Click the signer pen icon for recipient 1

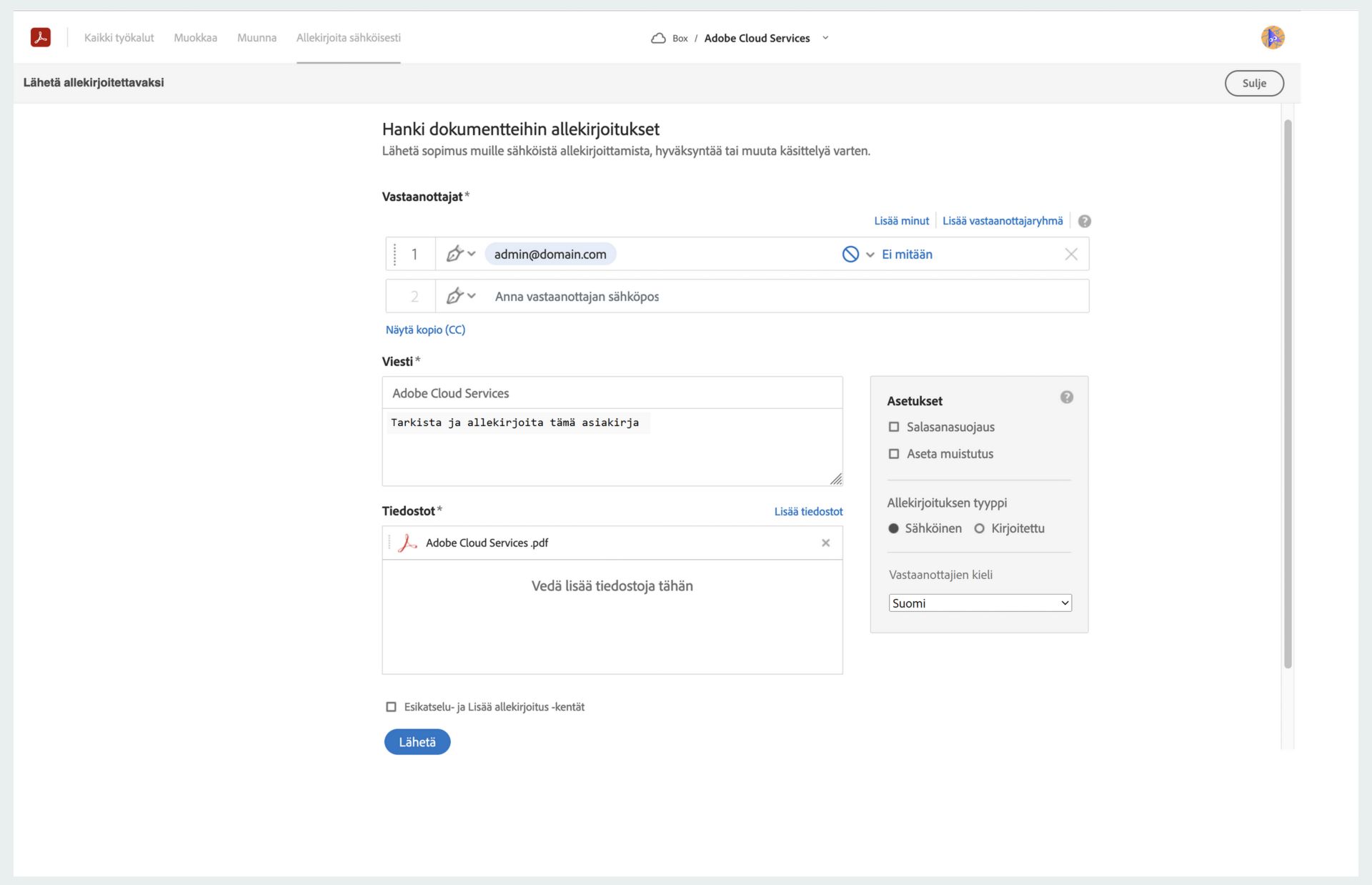[x=454, y=254]
